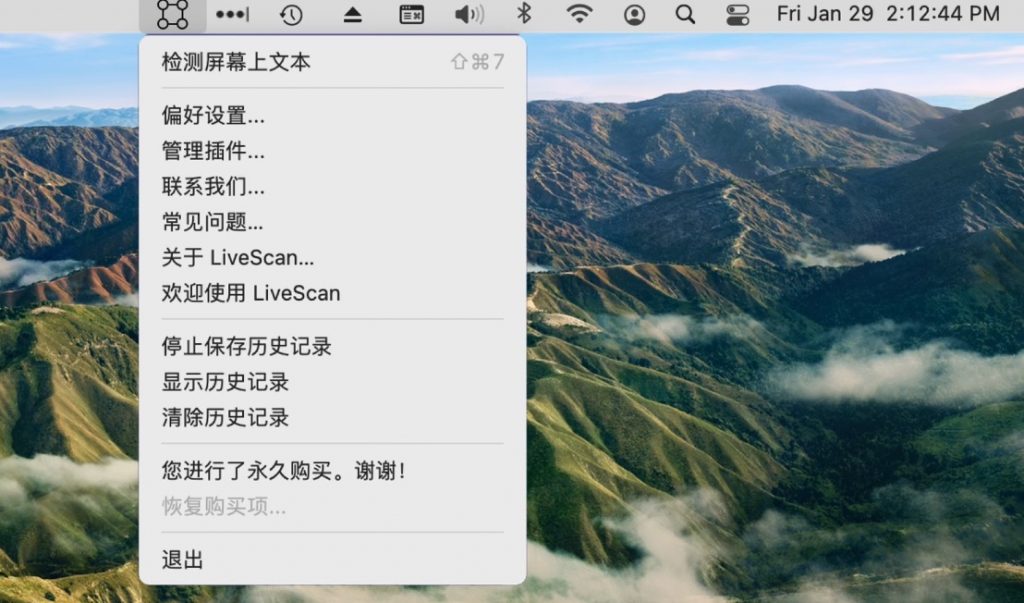Viewport: 1024px width, 603px height.
Task: Open the volume sound icon
Action: [x=470, y=14]
